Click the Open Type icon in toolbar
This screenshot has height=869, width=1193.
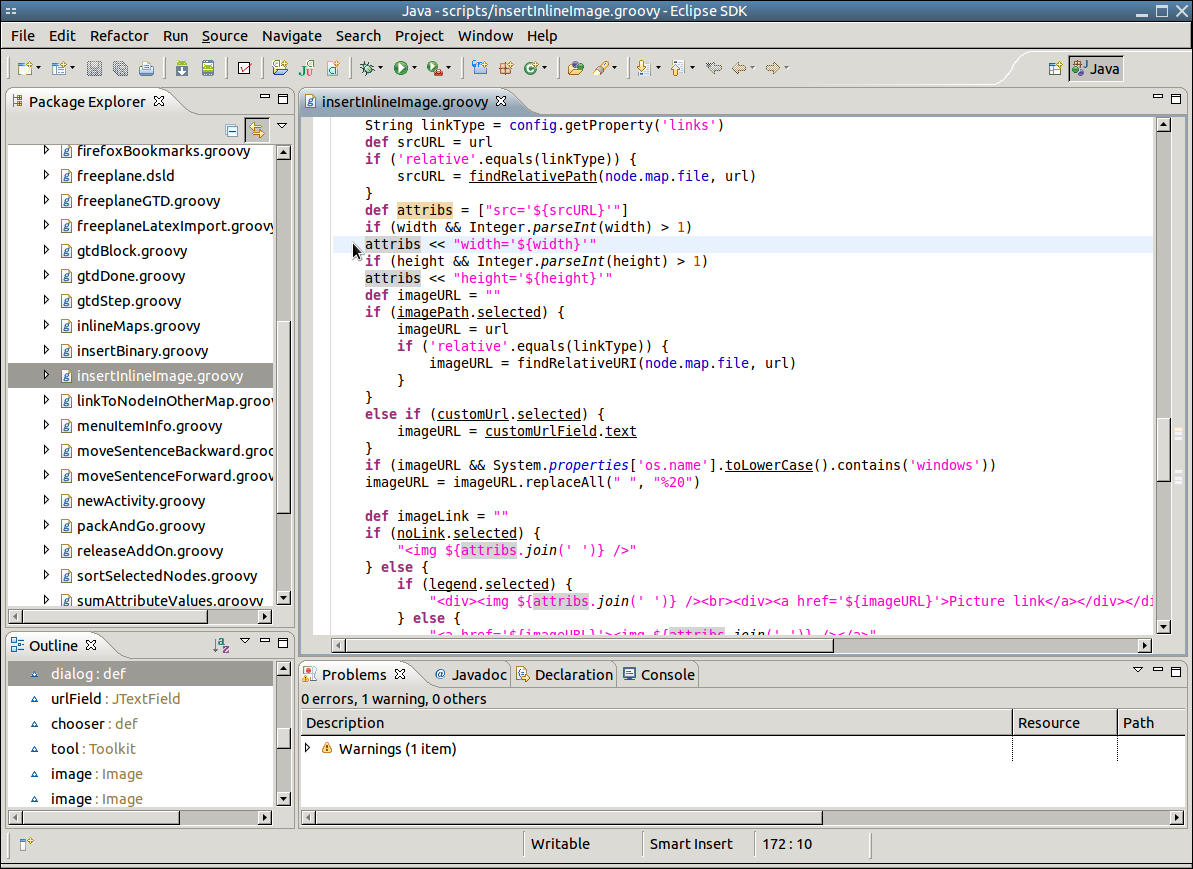(x=575, y=68)
